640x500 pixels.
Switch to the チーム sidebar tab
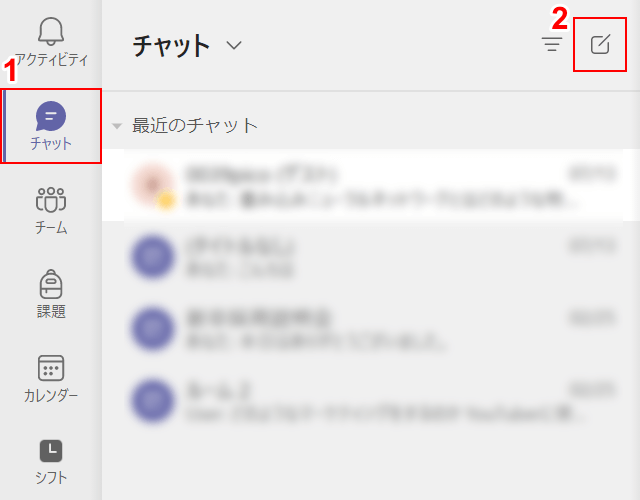(51, 228)
